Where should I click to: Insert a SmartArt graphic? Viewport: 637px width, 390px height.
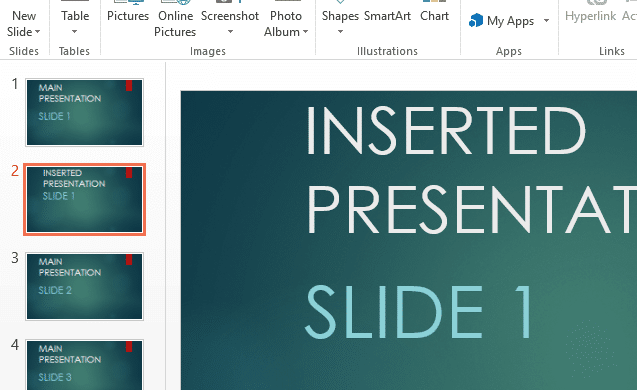tap(387, 16)
